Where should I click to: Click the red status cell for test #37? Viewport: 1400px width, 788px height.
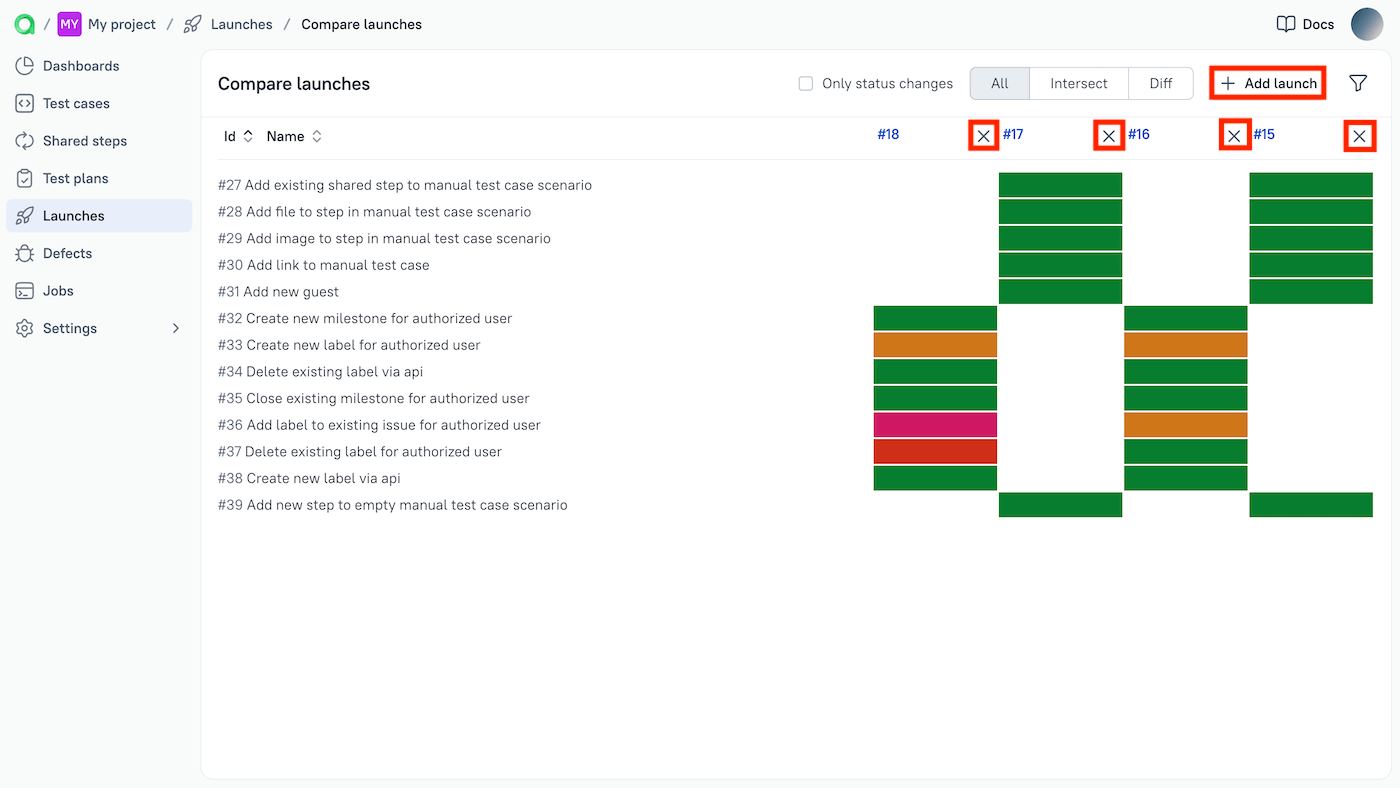tap(935, 451)
